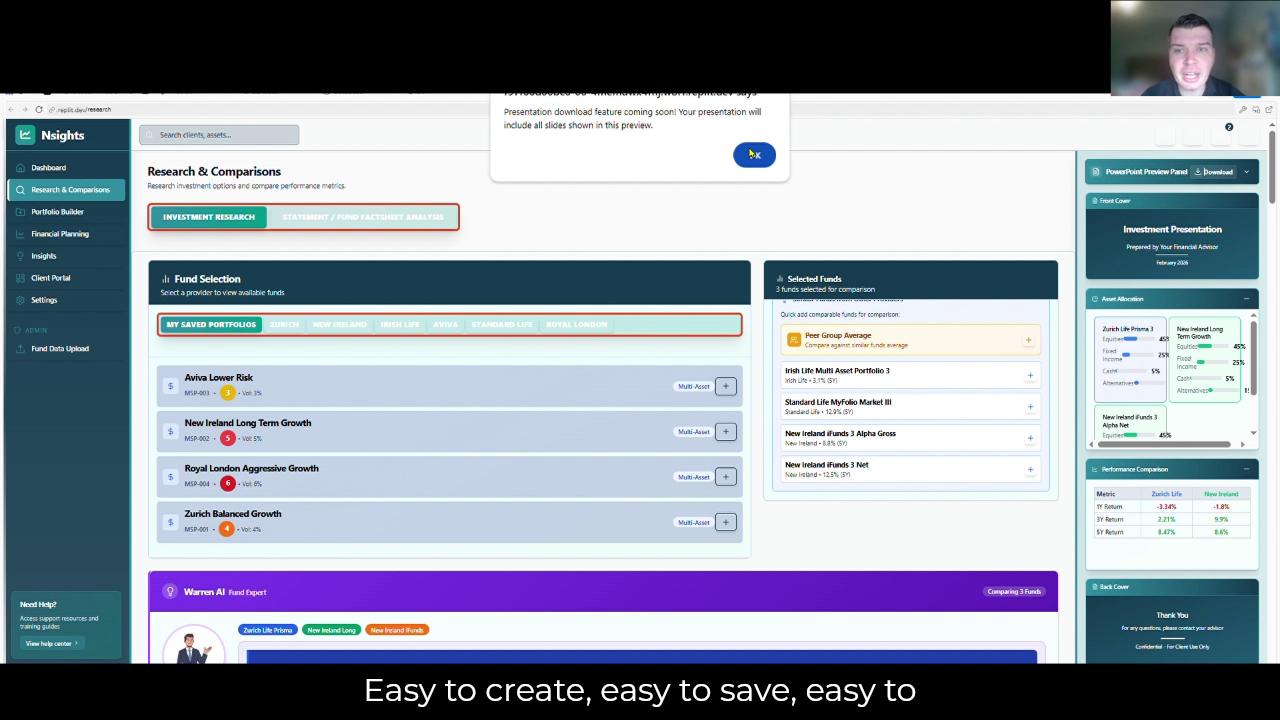This screenshot has width=1280, height=720.
Task: Add Royal London Aggressive Growth fund
Action: (x=726, y=477)
